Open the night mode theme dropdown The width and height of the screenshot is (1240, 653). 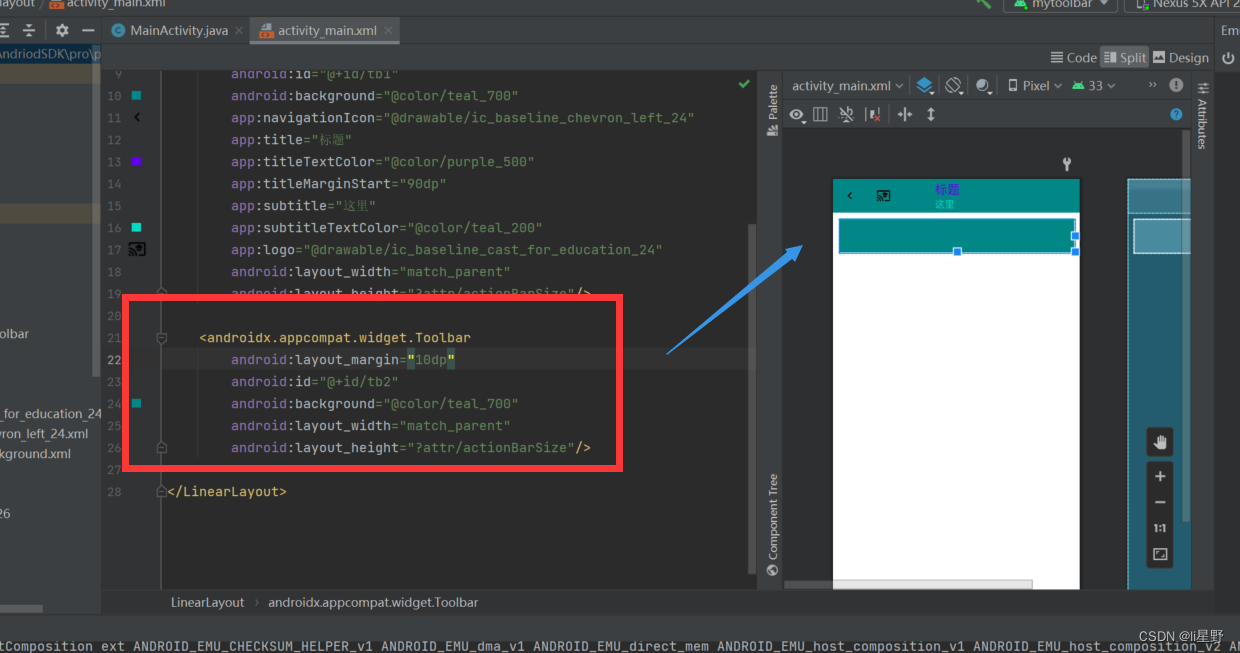coord(984,86)
